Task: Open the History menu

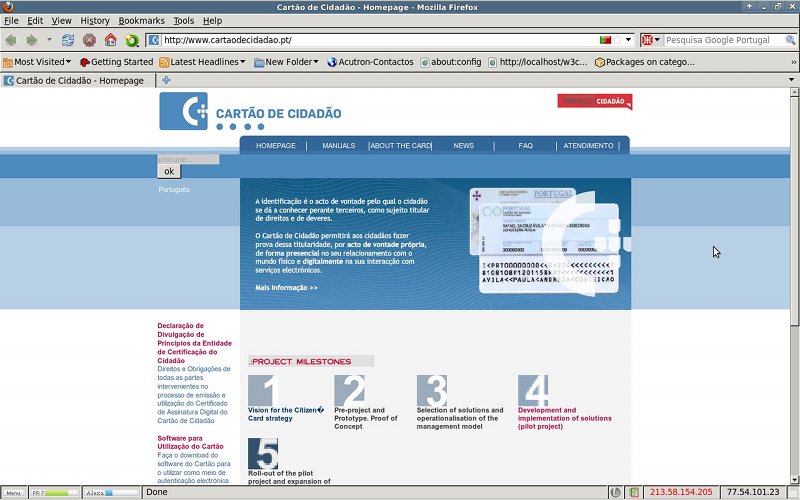Action: point(95,21)
